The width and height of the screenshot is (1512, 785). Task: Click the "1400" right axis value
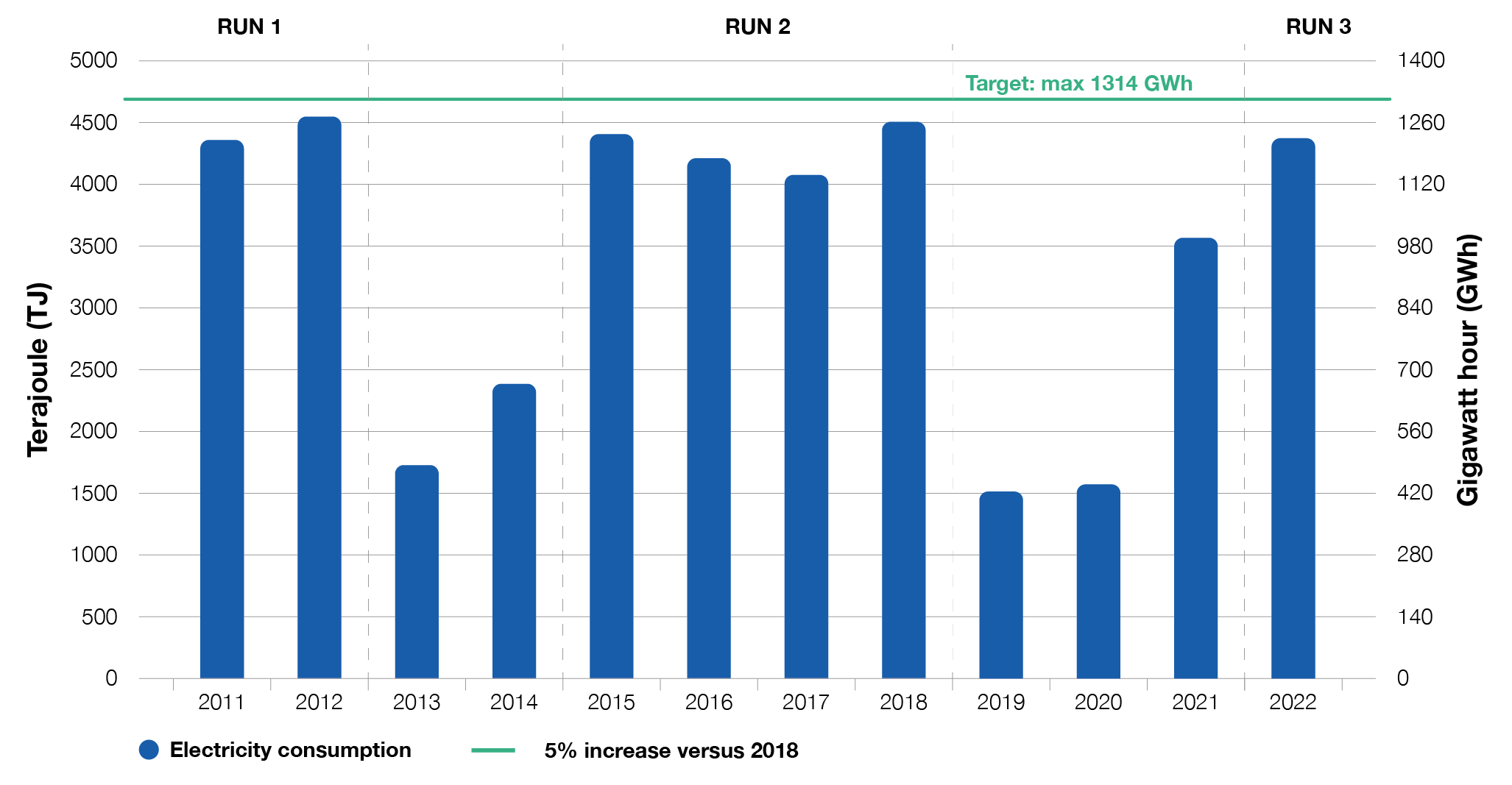pos(1421,60)
